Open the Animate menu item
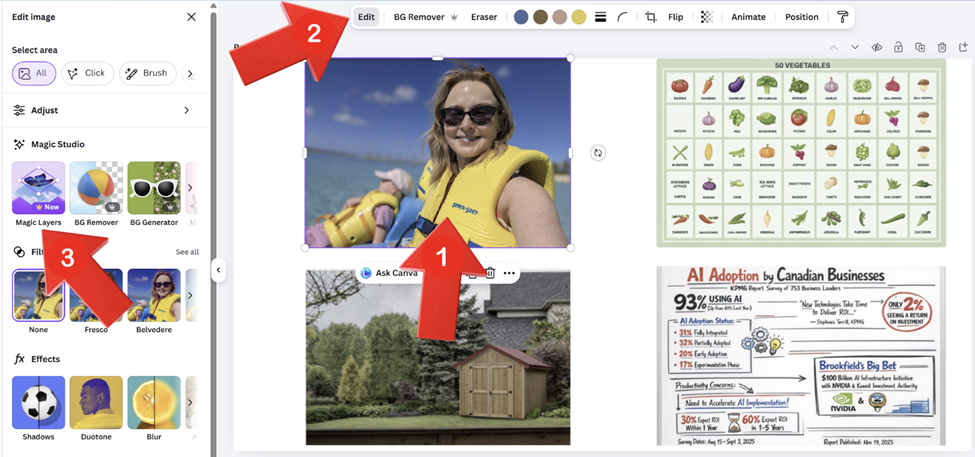The height and width of the screenshot is (457, 975). [x=748, y=17]
